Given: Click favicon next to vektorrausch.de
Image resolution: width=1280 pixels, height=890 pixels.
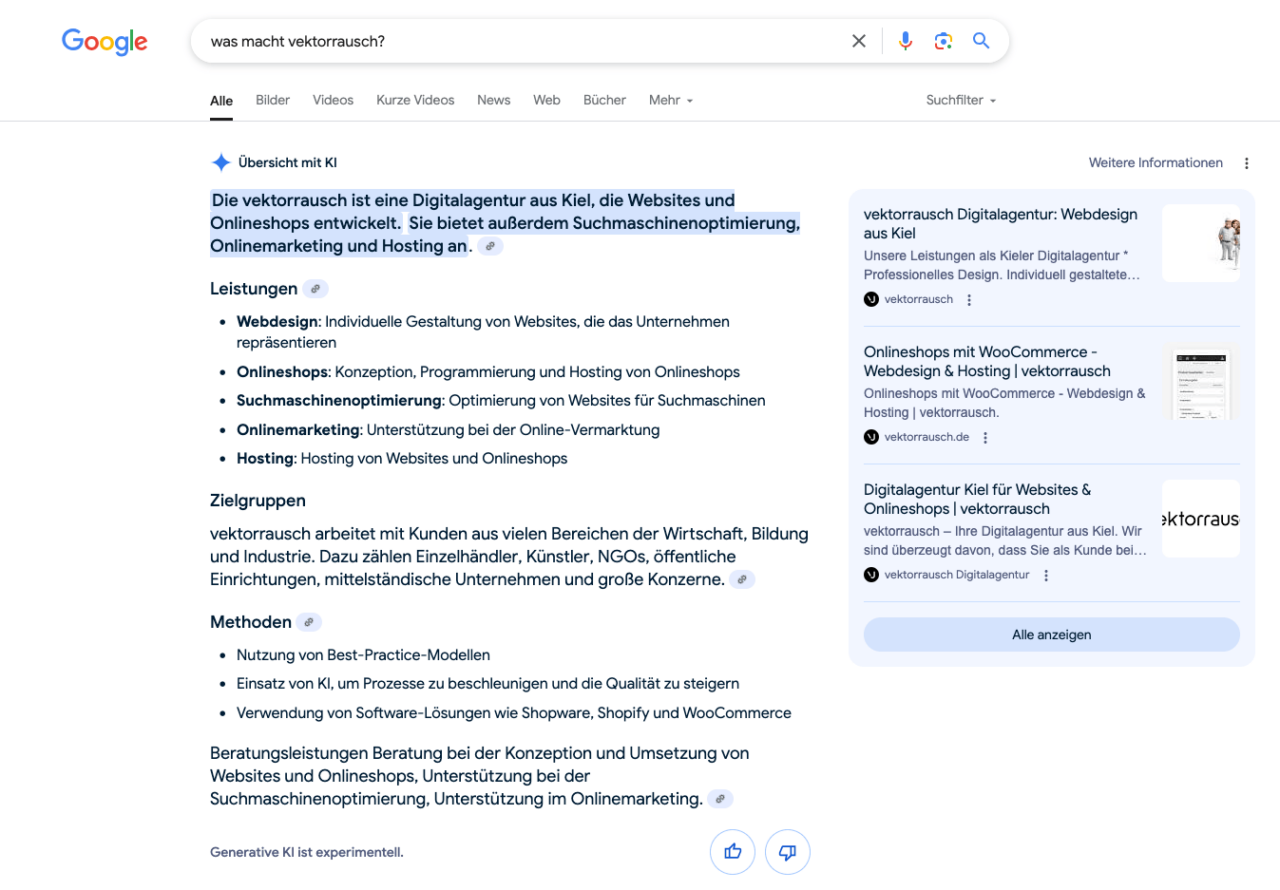Looking at the screenshot, I should click(871, 437).
